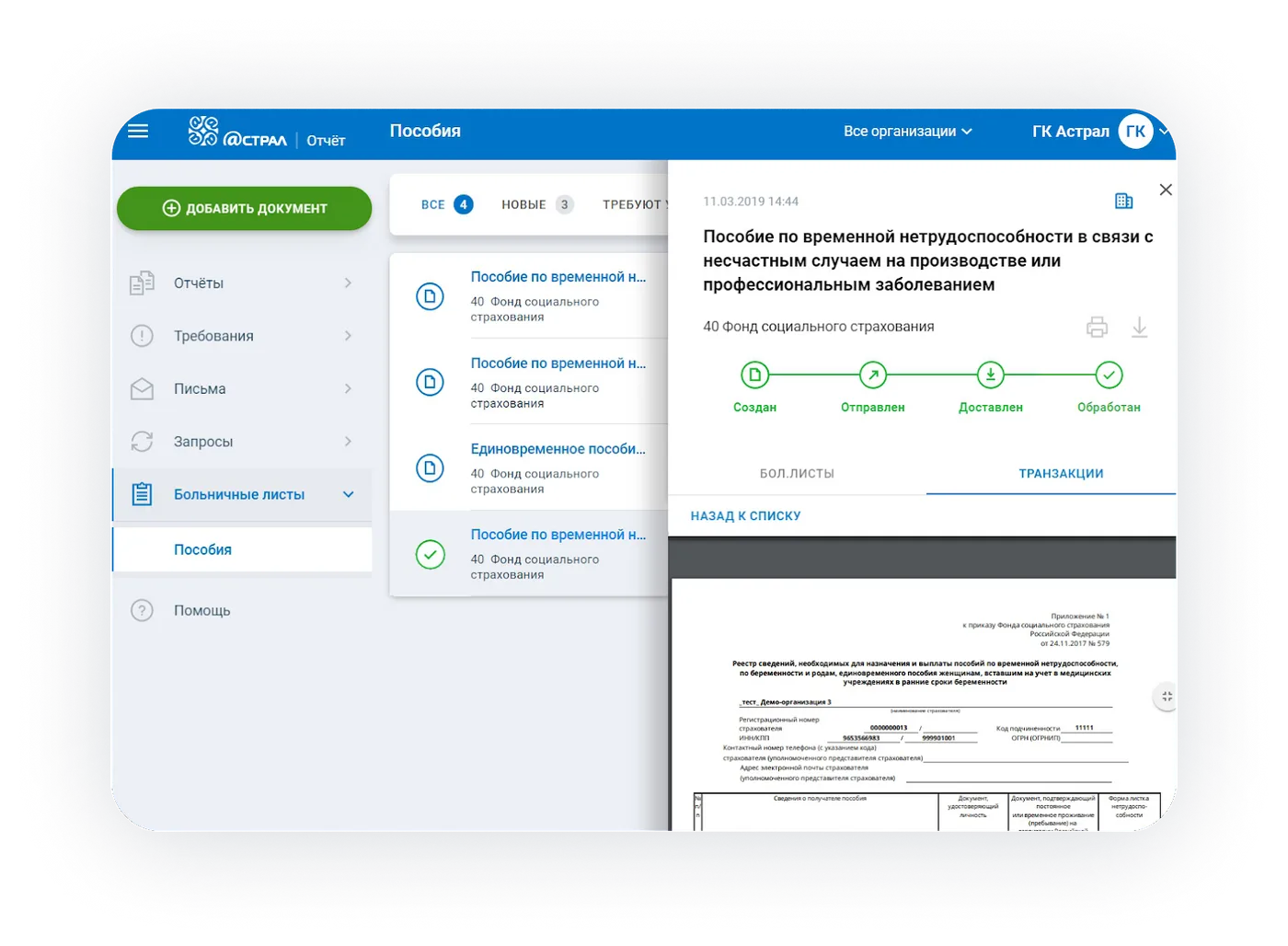Viewport: 1288px width, 946px height.
Task: Close the document details panel
Action: (x=1166, y=190)
